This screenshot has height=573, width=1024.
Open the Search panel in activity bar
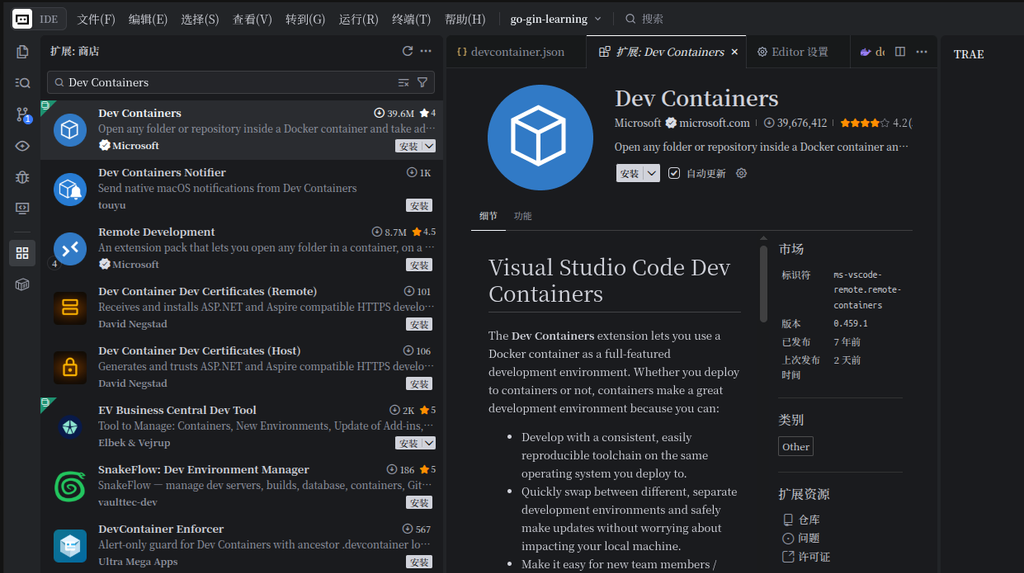[22, 83]
